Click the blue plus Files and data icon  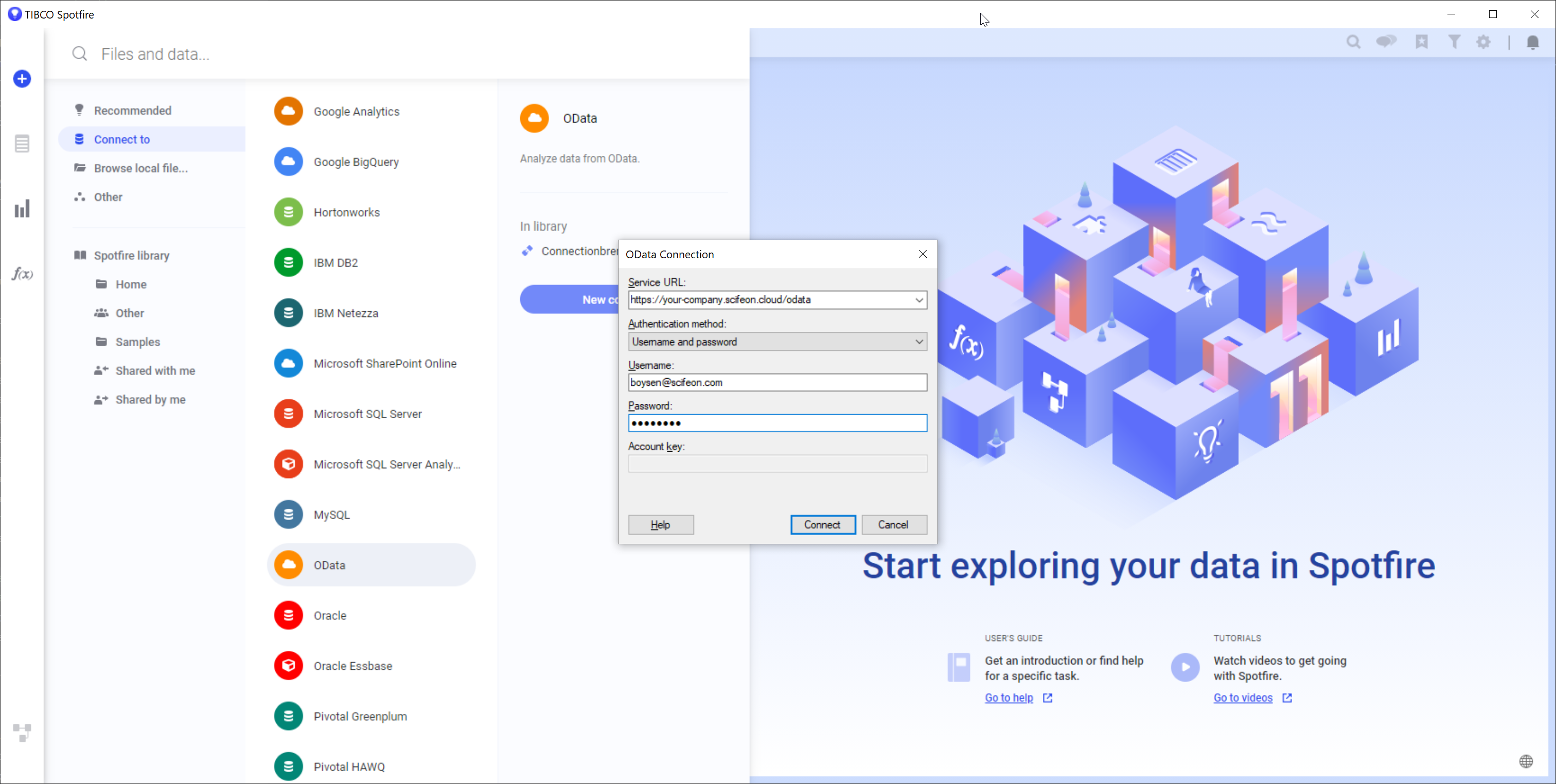click(22, 79)
